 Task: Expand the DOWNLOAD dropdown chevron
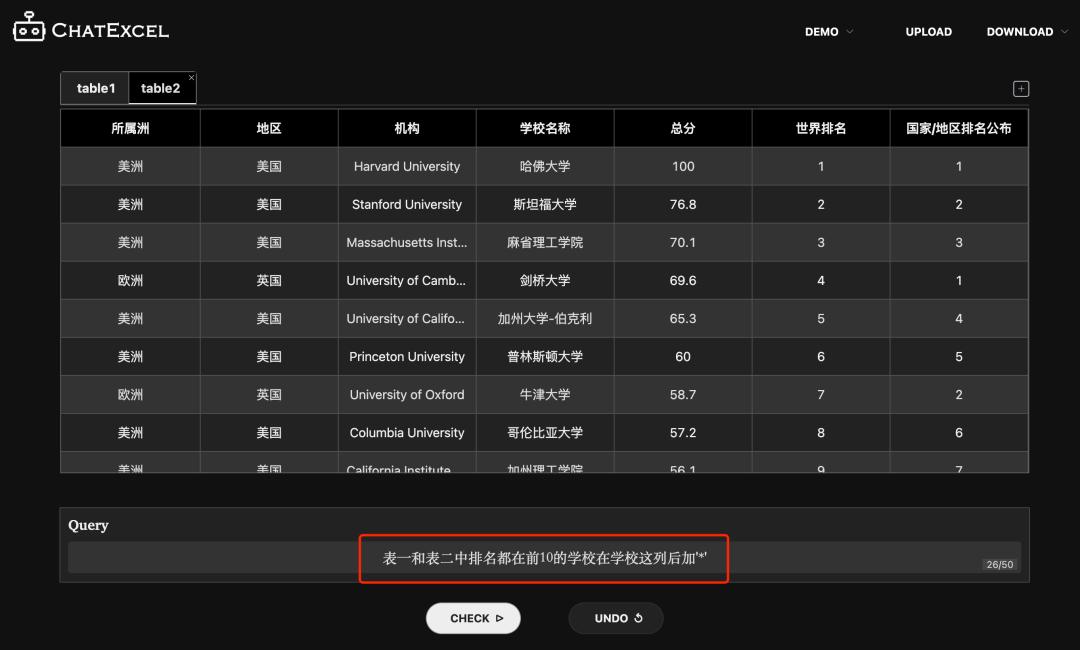click(x=1064, y=32)
